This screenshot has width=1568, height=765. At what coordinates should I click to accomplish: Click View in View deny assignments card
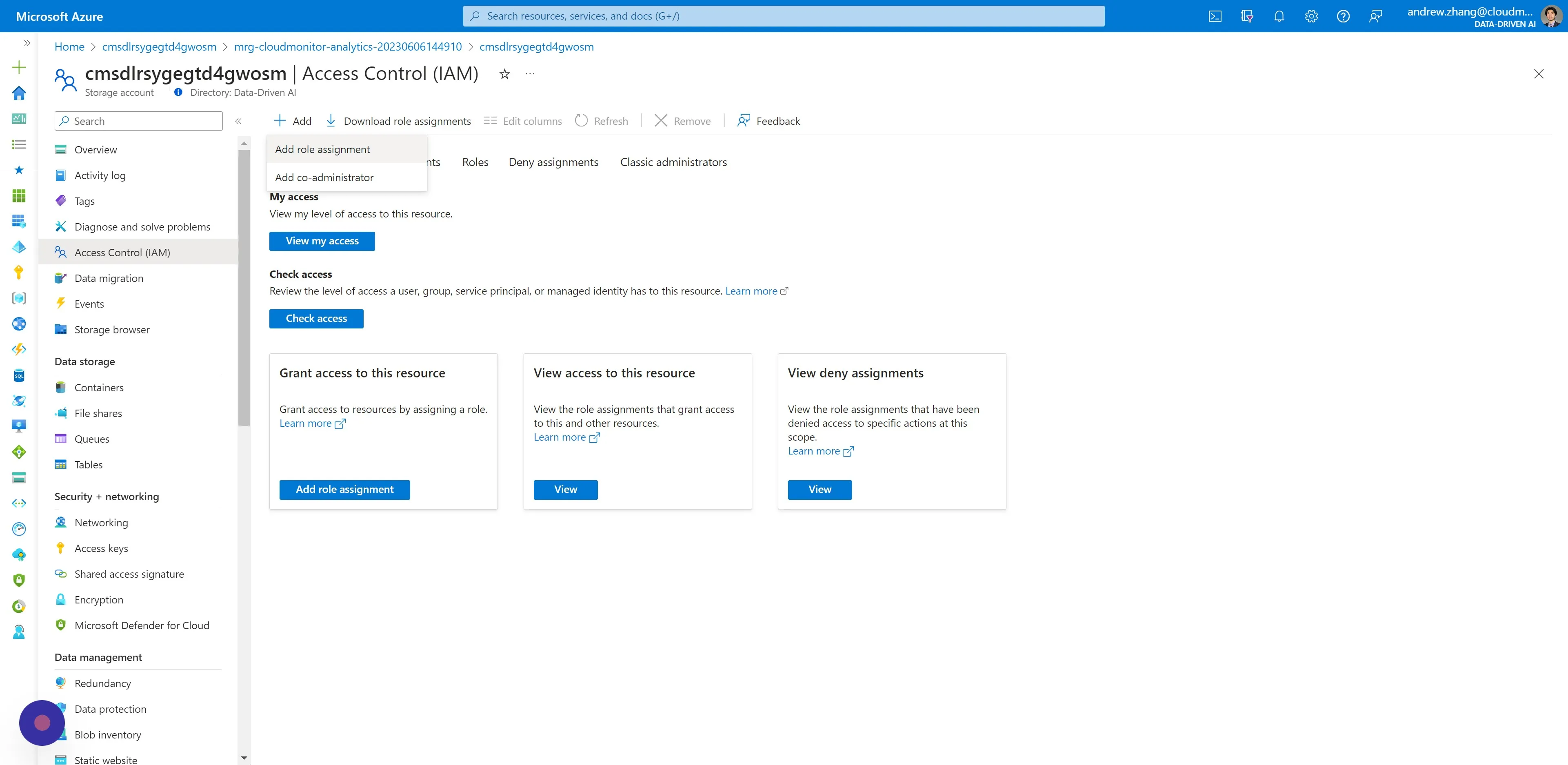[x=820, y=489]
